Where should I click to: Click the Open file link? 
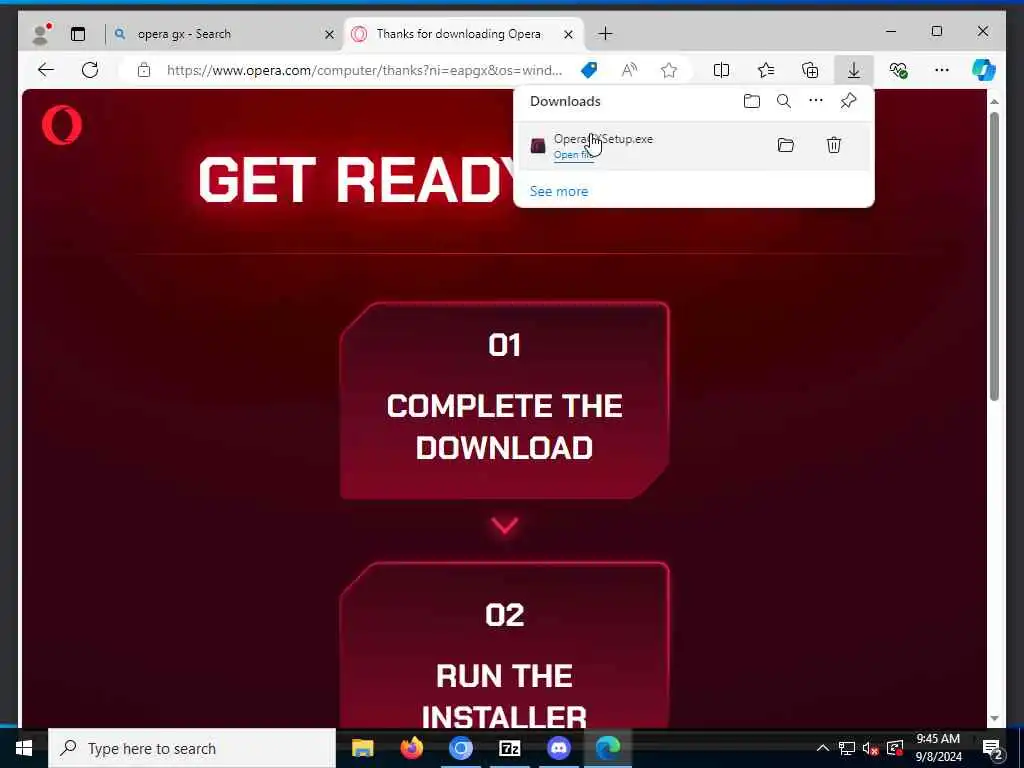(x=574, y=155)
